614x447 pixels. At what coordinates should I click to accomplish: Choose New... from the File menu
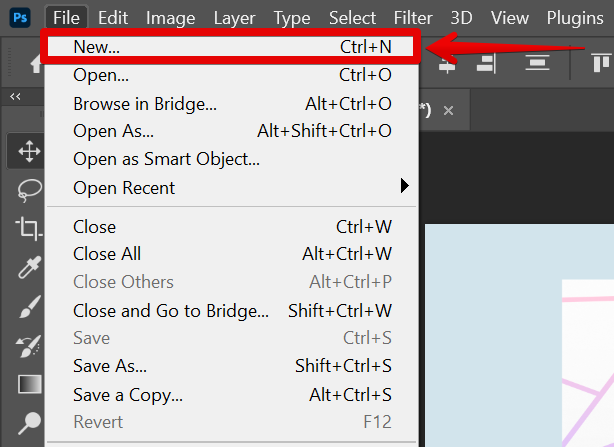pos(98,47)
